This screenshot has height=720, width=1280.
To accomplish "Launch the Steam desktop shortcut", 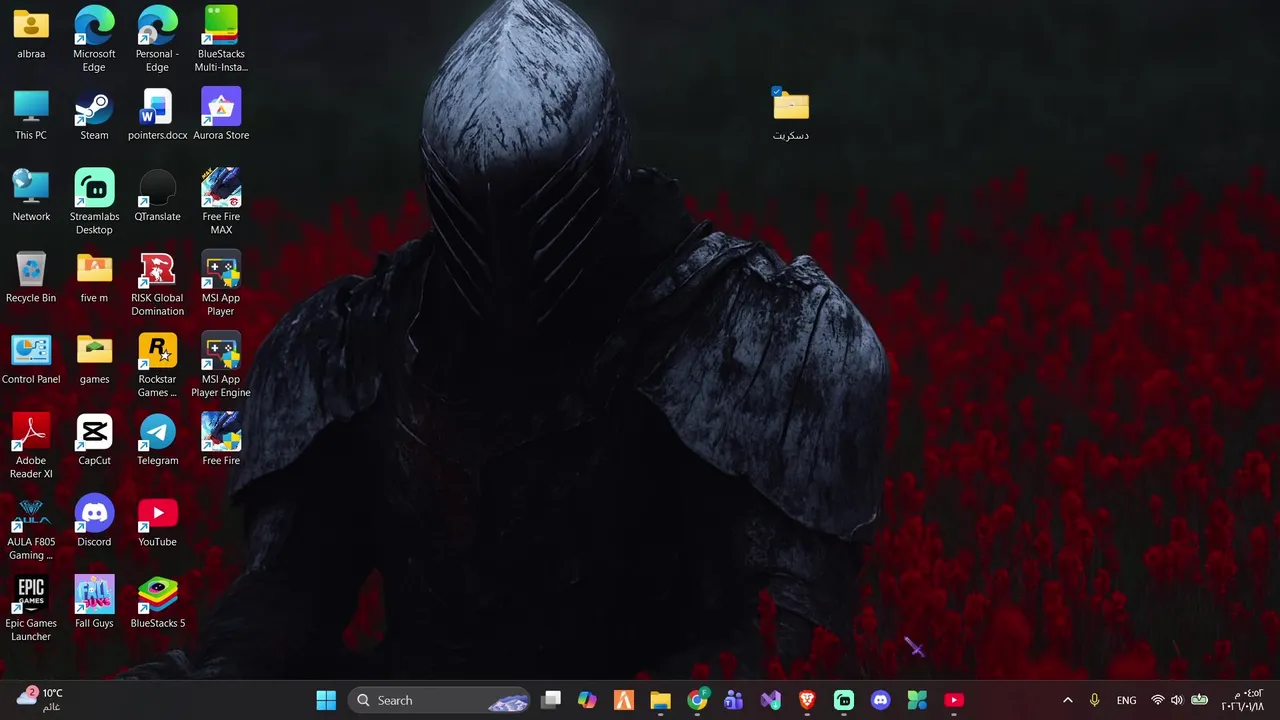I will click(x=94, y=115).
